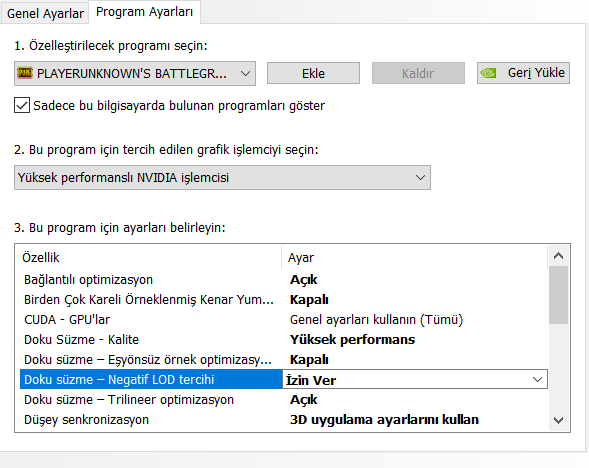The image size is (589, 468).
Task: Select the 'Doku Süzme - Kalite' setting row
Action: point(284,340)
